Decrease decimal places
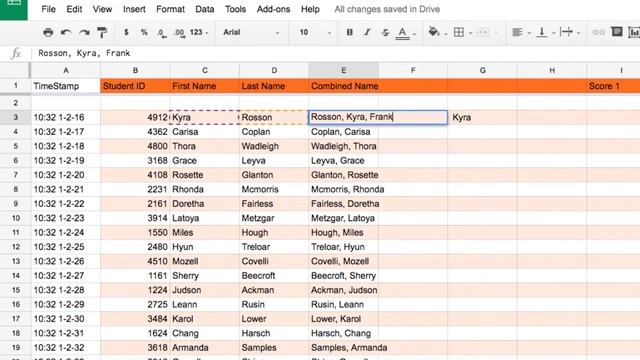 pyautogui.click(x=162, y=33)
